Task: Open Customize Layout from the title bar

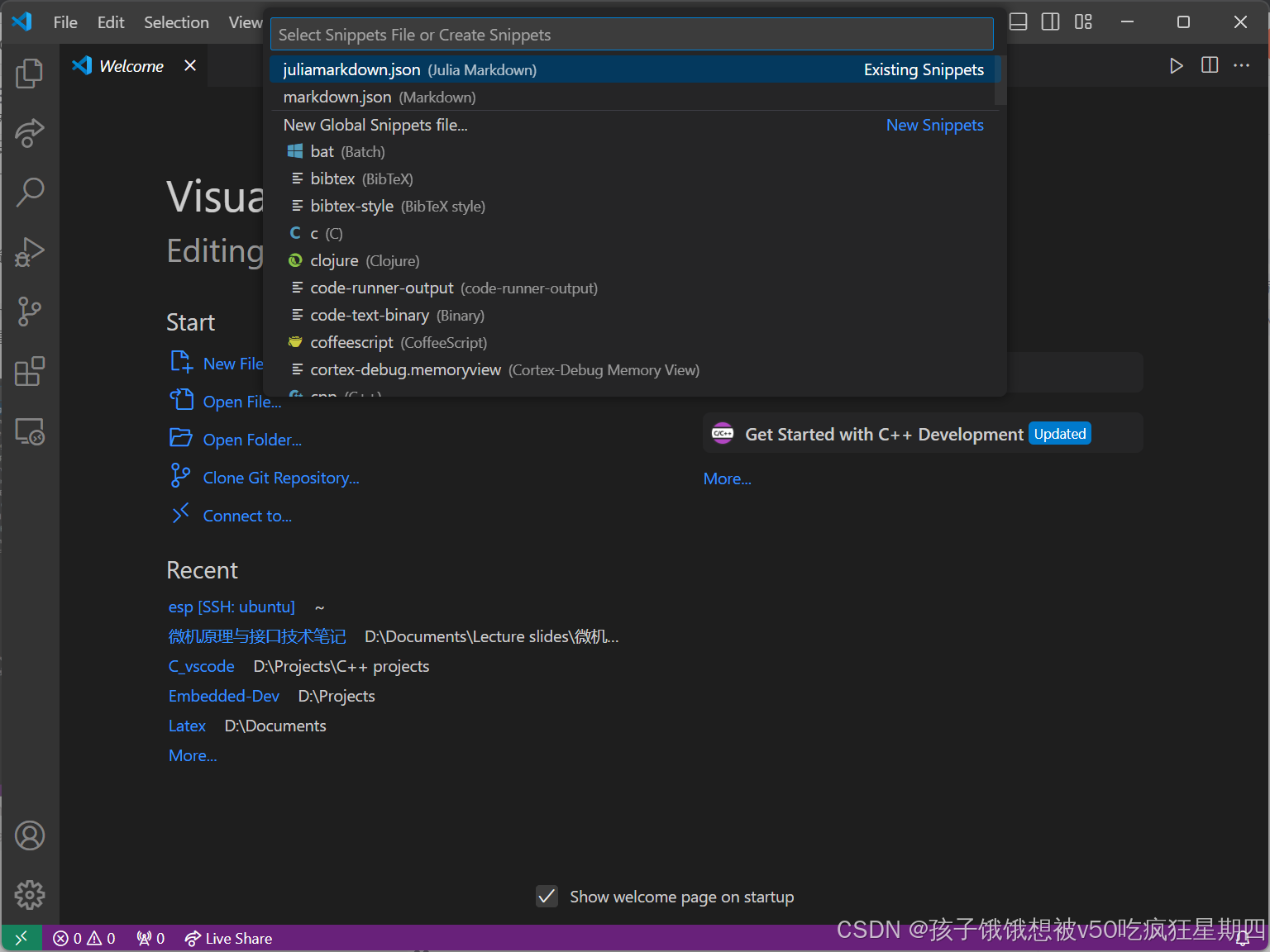Action: coord(1083,22)
